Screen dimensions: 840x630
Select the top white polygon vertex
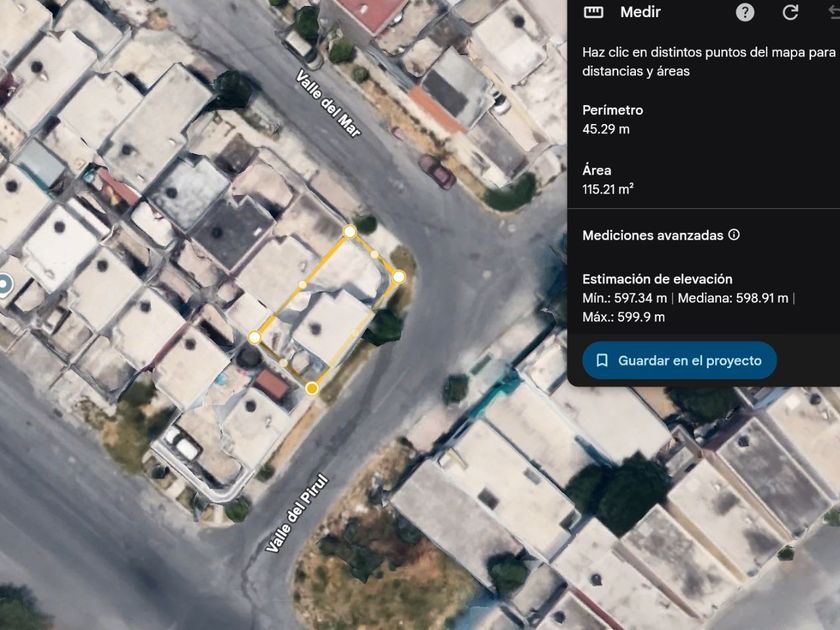[349, 231]
